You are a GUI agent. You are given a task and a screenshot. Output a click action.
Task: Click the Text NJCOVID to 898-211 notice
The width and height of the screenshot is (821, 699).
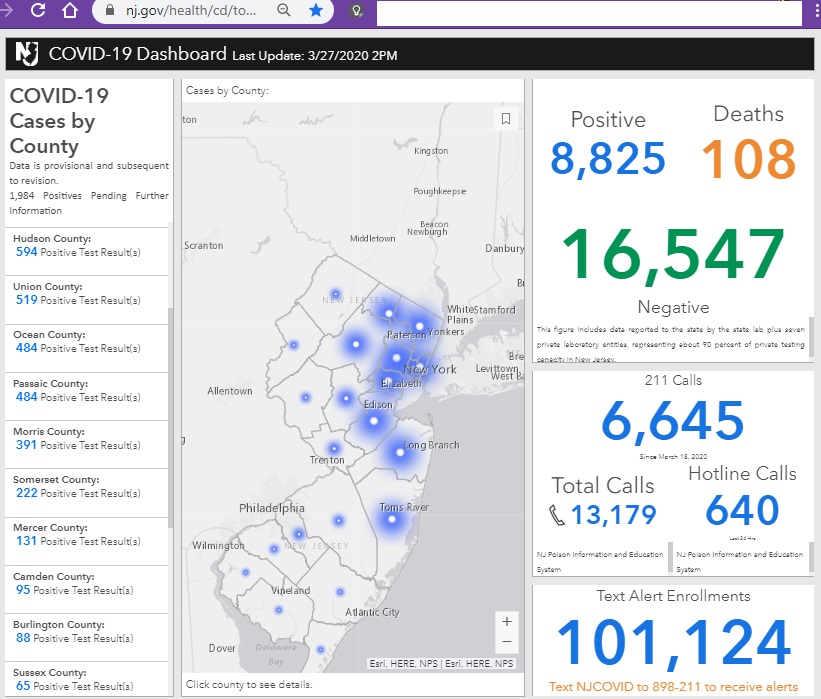(673, 686)
